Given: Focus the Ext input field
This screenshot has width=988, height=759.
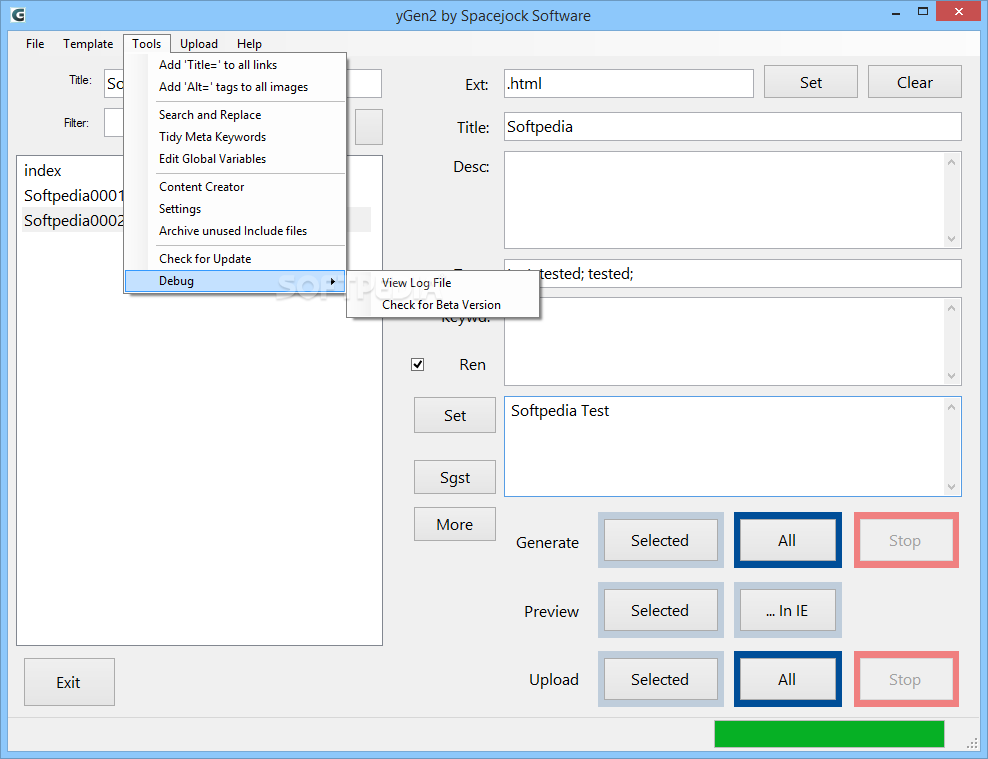Looking at the screenshot, I should [628, 83].
